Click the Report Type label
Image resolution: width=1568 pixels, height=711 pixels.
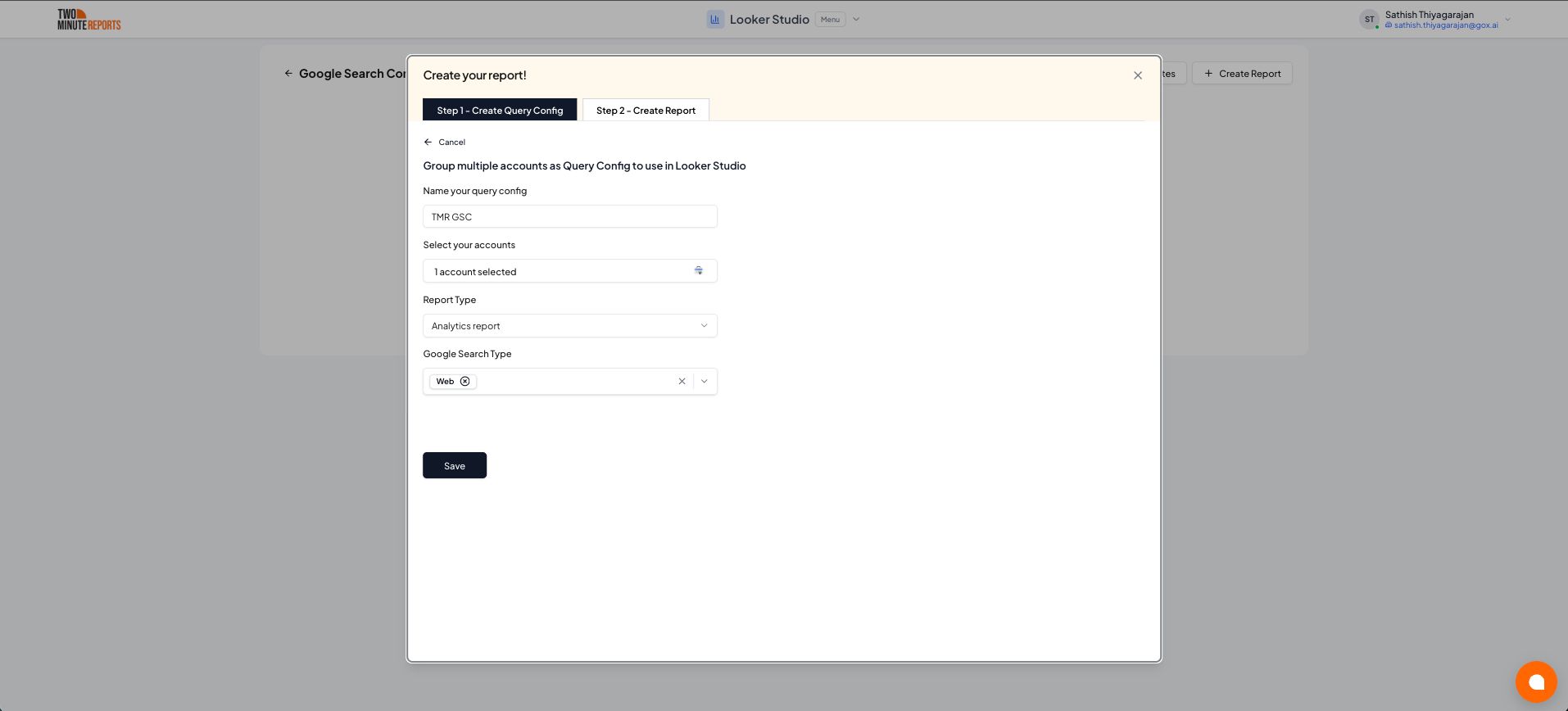point(449,300)
